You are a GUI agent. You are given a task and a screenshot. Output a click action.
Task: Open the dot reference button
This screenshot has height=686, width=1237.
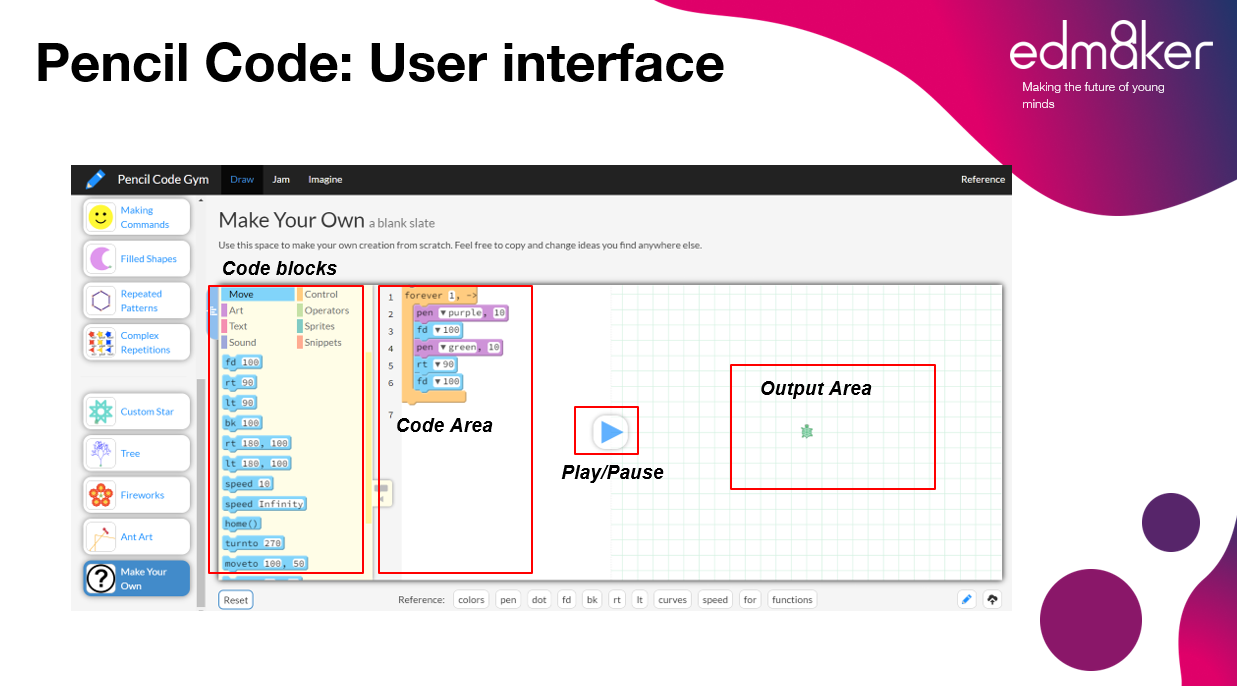click(539, 600)
